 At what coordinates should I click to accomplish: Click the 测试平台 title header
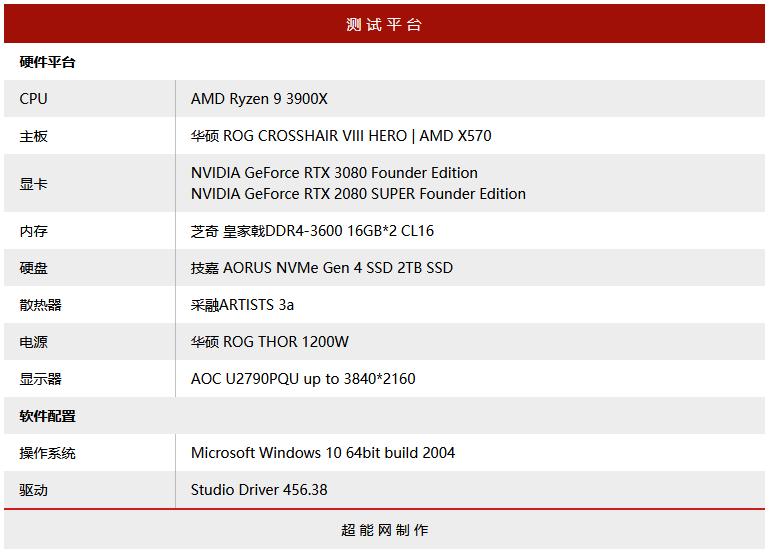[384, 24]
